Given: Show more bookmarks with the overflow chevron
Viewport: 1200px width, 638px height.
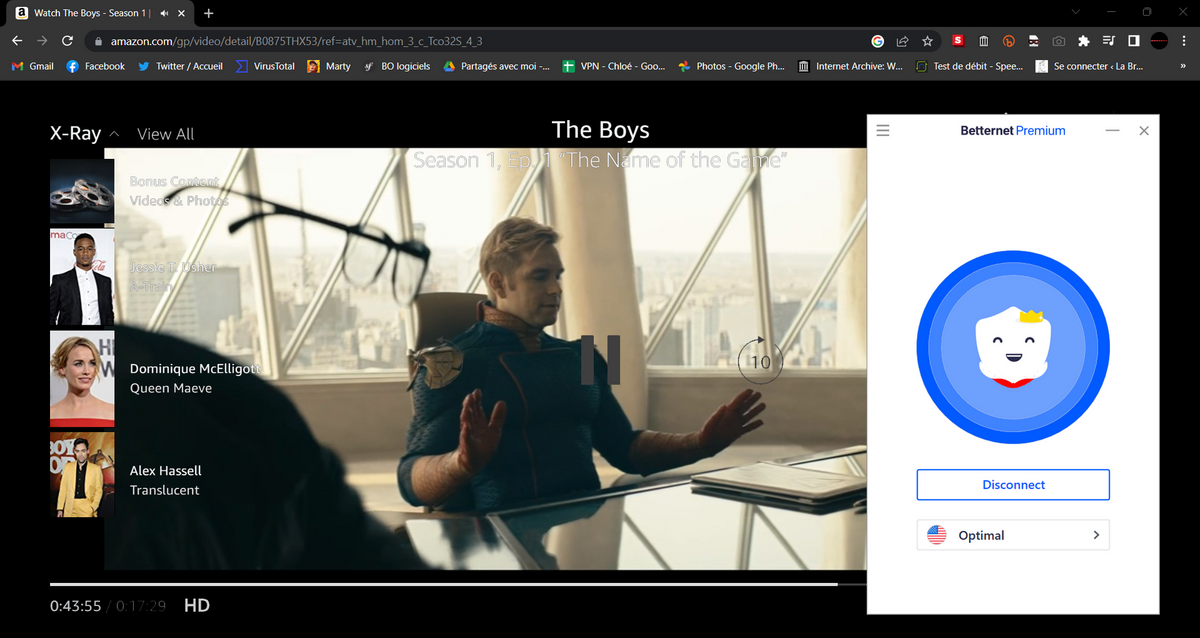Looking at the screenshot, I should (1183, 66).
